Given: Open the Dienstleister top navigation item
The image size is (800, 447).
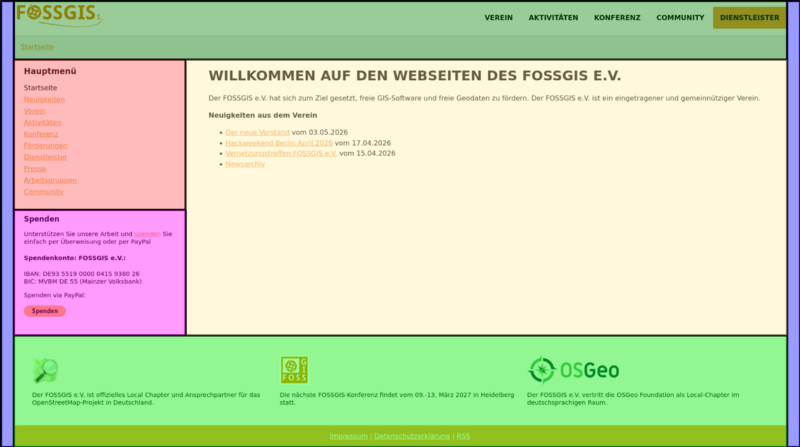Looking at the screenshot, I should tap(749, 17).
